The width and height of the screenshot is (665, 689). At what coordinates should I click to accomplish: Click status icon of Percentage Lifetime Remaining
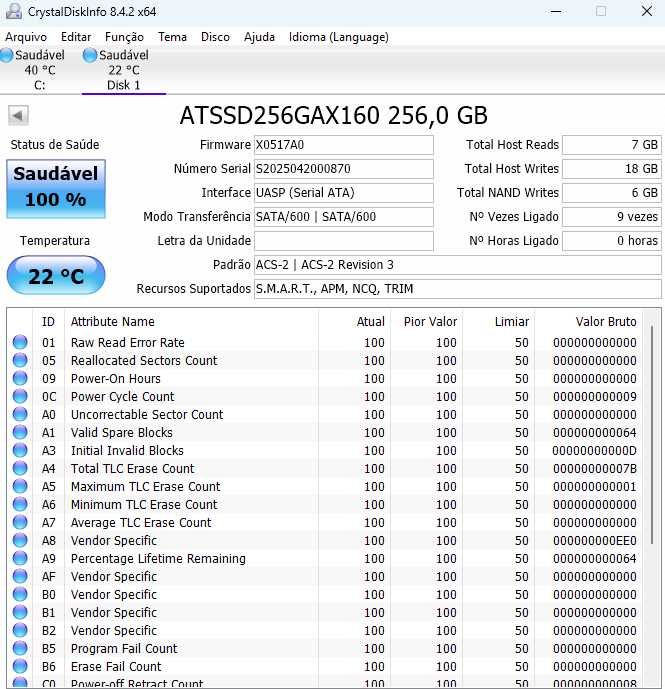(20, 558)
